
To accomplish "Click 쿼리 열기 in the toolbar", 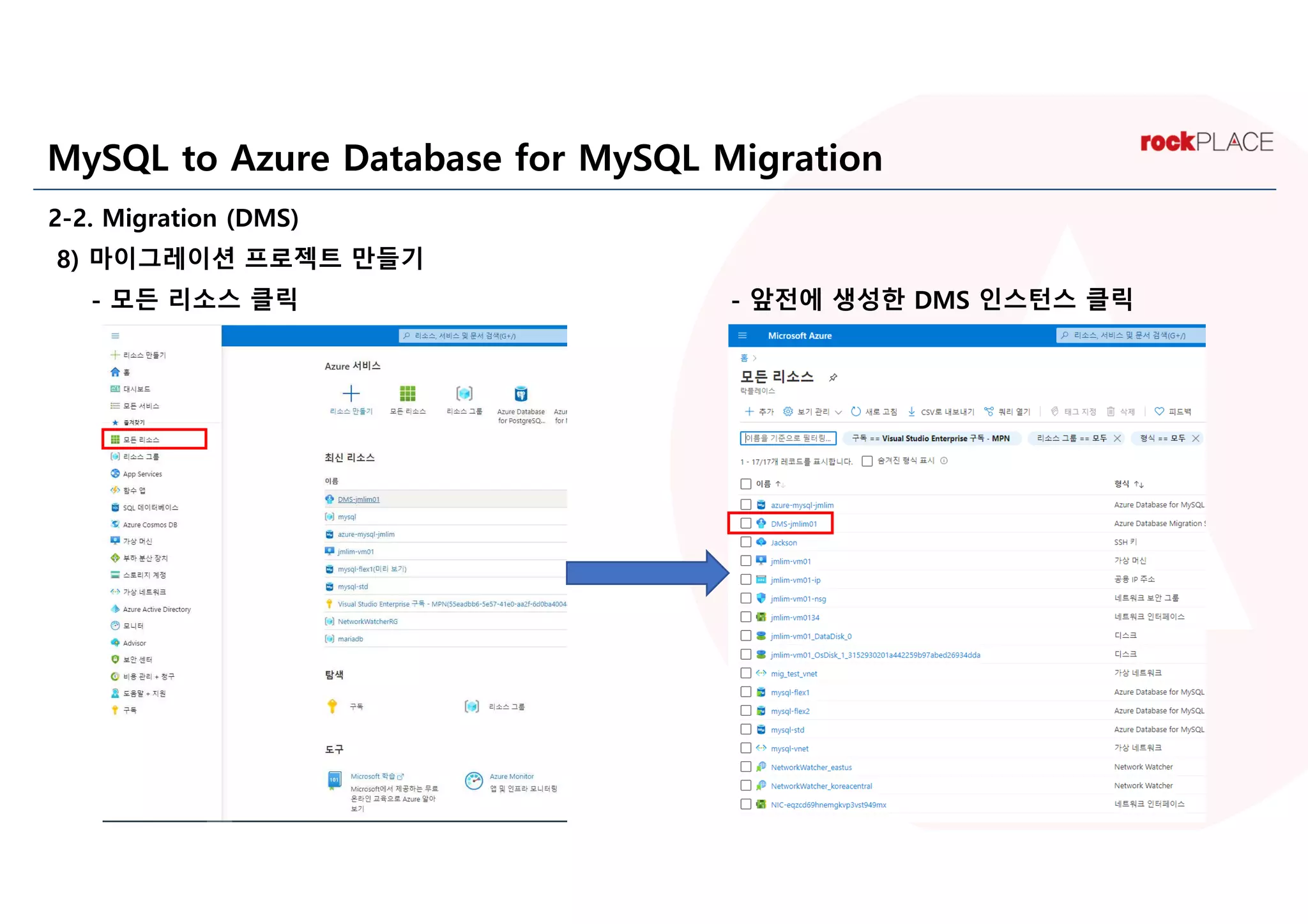I will (x=1007, y=412).
